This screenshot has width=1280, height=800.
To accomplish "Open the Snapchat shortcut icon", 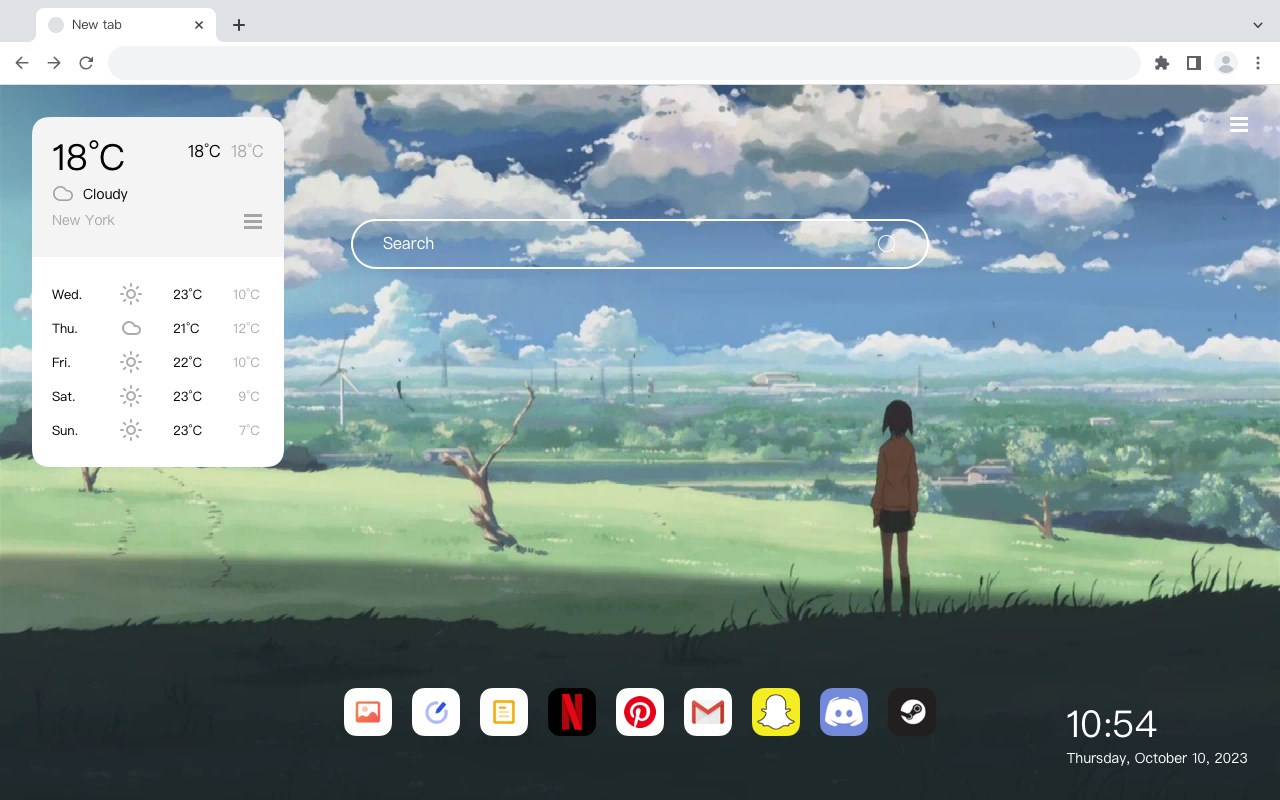I will point(776,712).
